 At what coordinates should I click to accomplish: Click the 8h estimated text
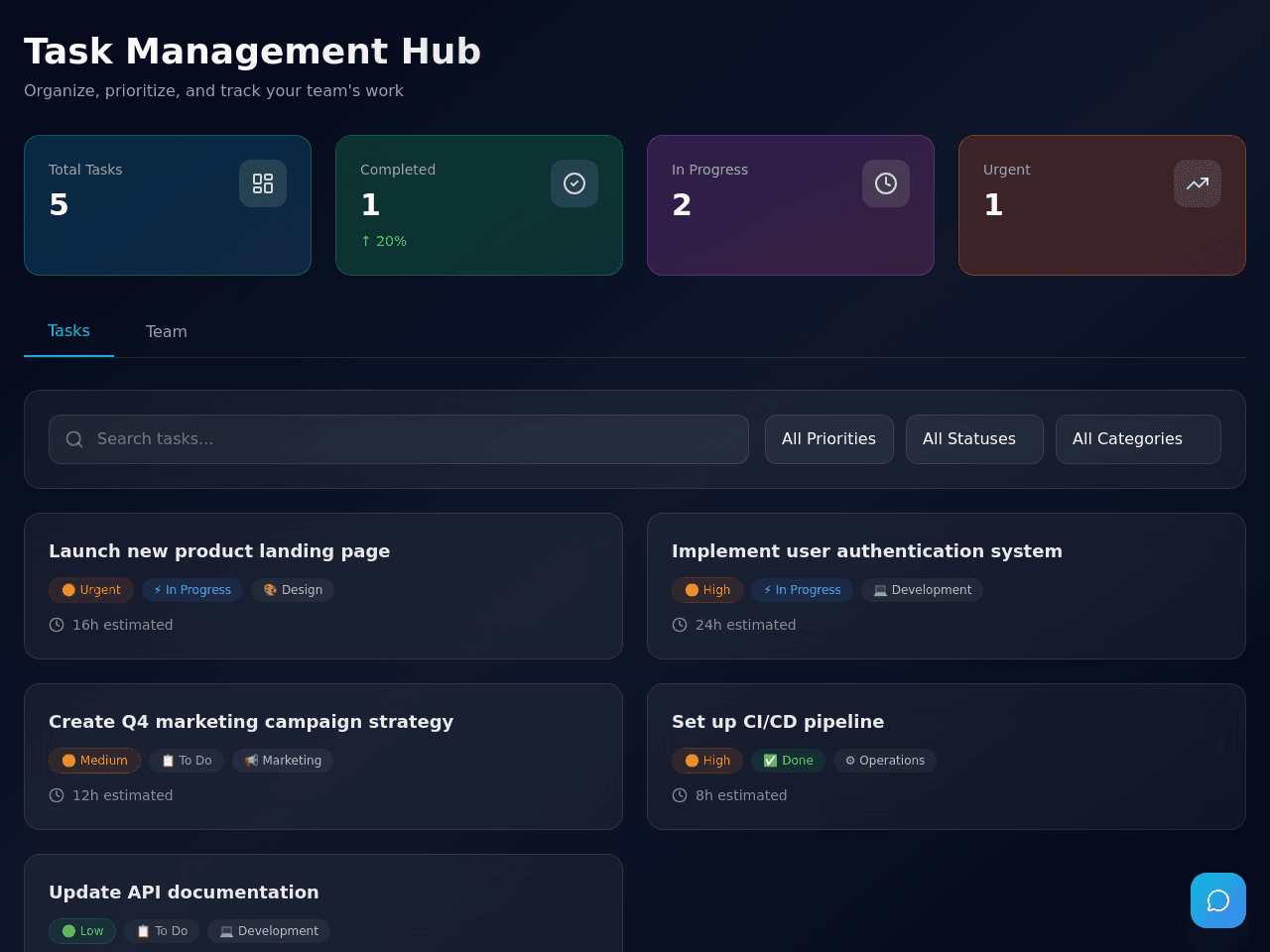[741, 795]
